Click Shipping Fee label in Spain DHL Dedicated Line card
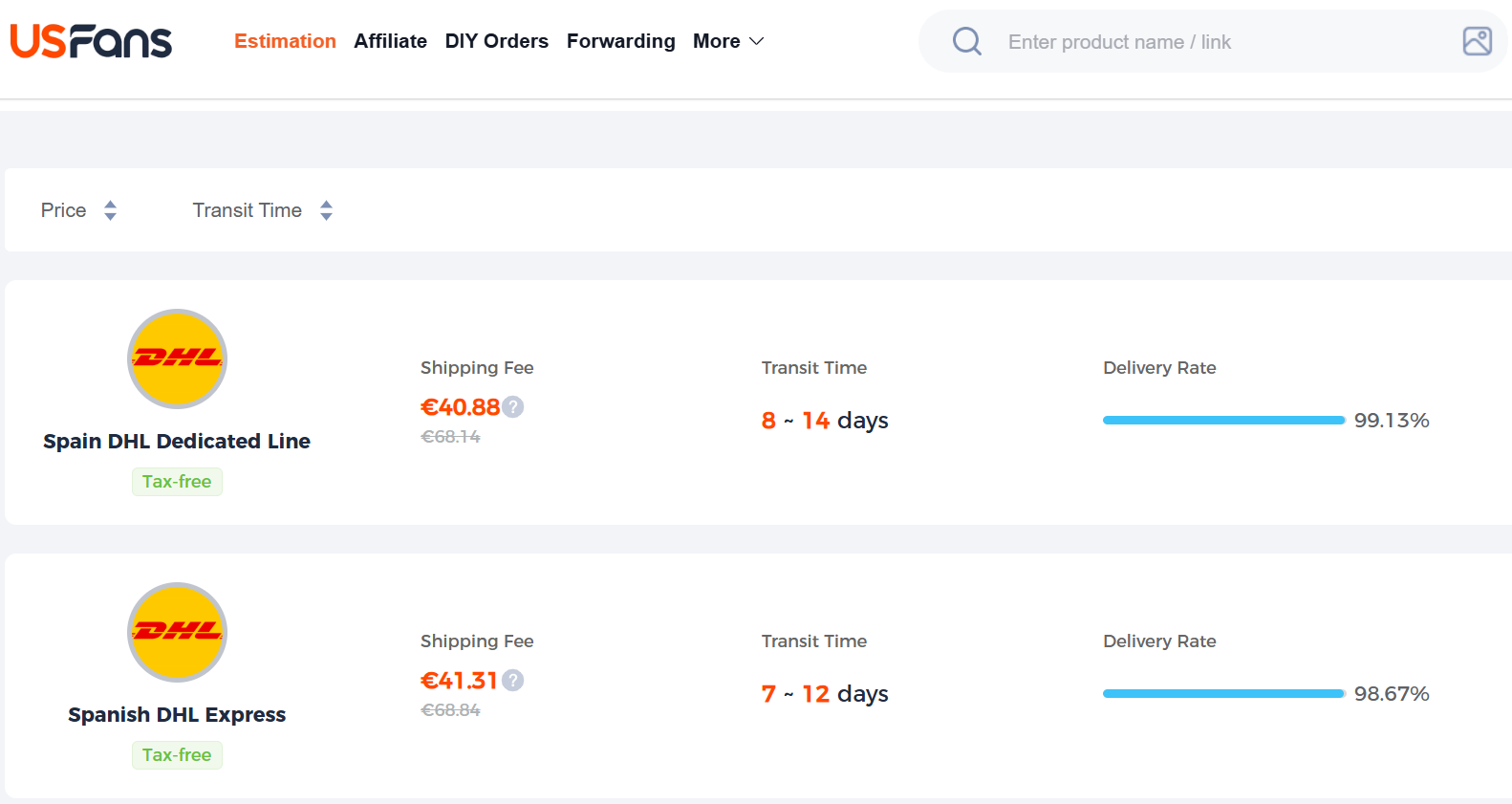The width and height of the screenshot is (1512, 804). (477, 368)
